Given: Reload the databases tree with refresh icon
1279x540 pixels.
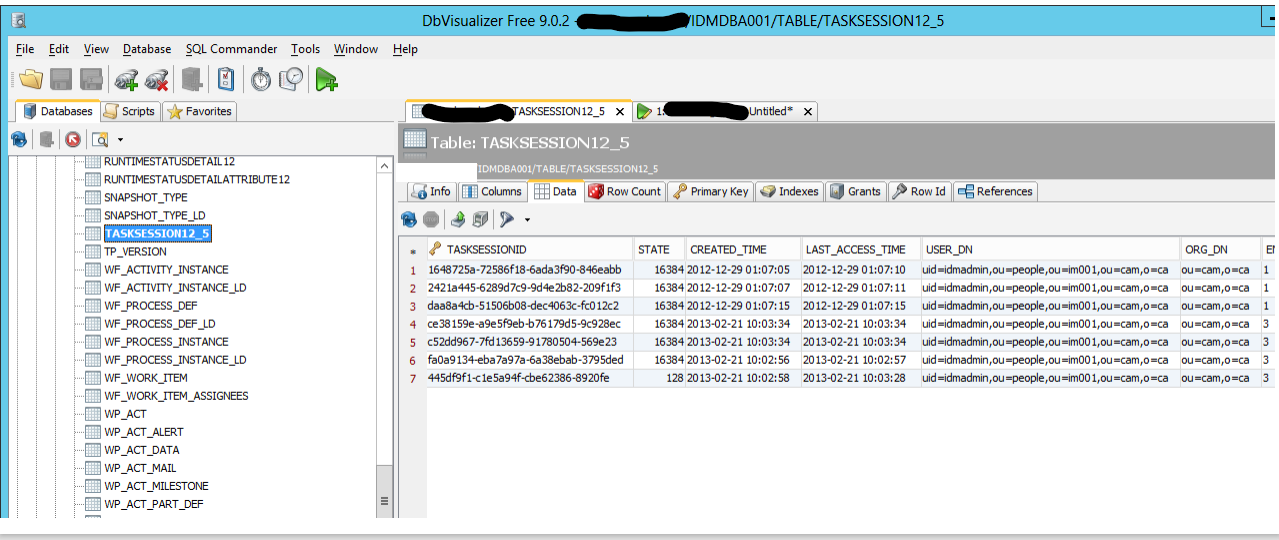Looking at the screenshot, I should click(x=18, y=139).
